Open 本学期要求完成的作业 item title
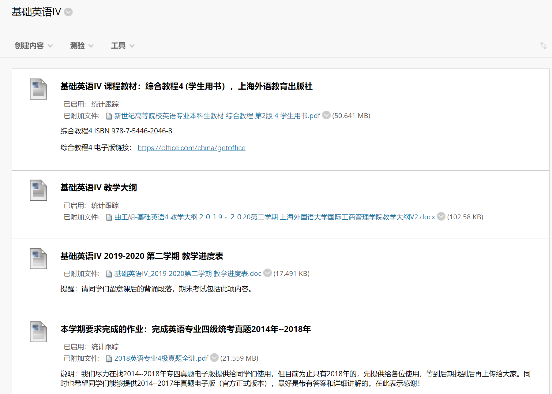The width and height of the screenshot is (552, 394). point(186,329)
